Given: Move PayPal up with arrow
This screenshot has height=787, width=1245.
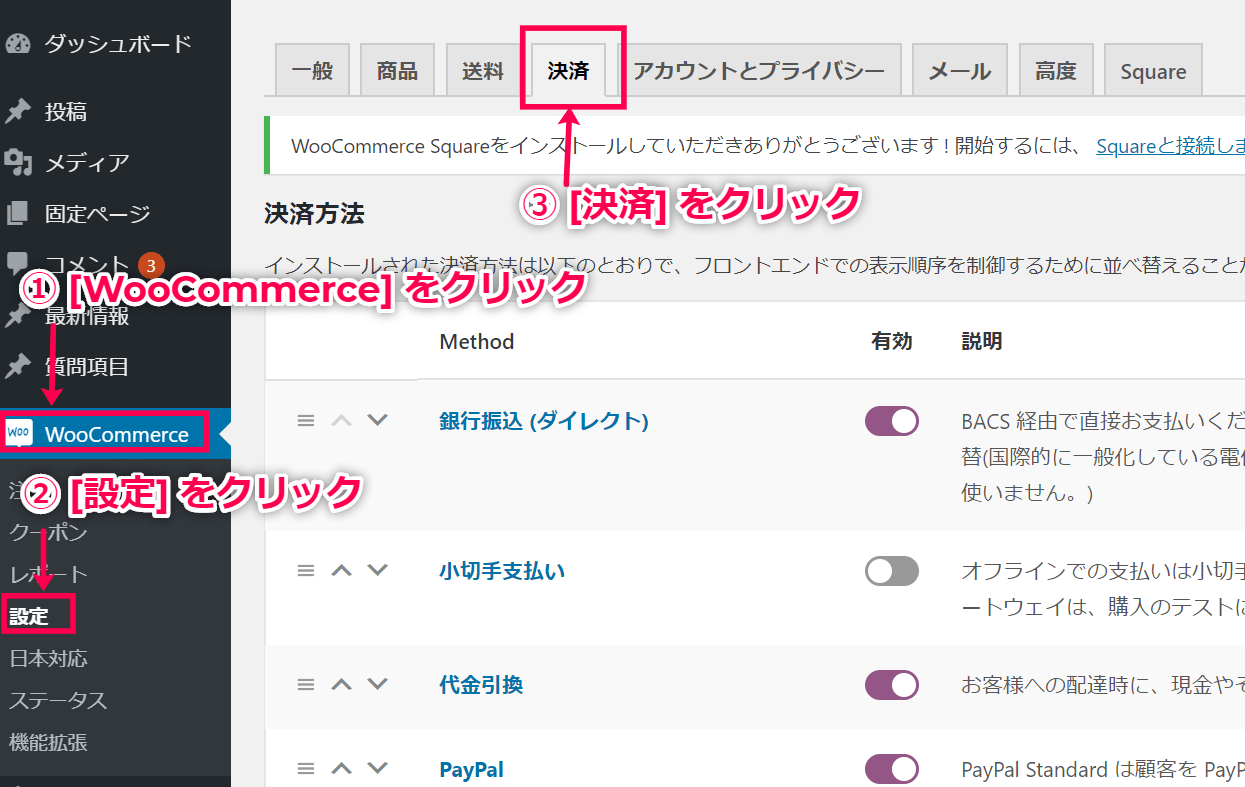Looking at the screenshot, I should 342,769.
